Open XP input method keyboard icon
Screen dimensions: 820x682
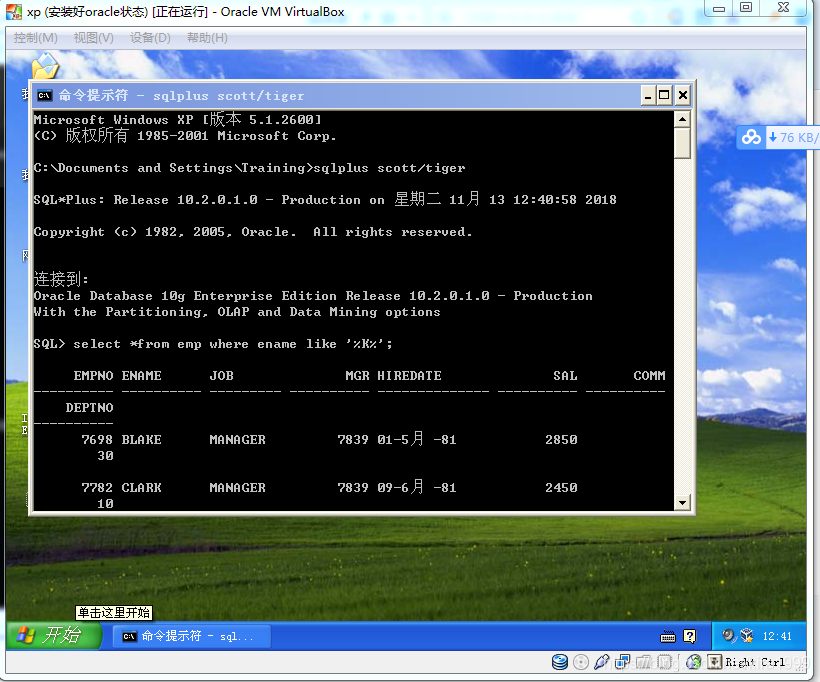(x=668, y=636)
